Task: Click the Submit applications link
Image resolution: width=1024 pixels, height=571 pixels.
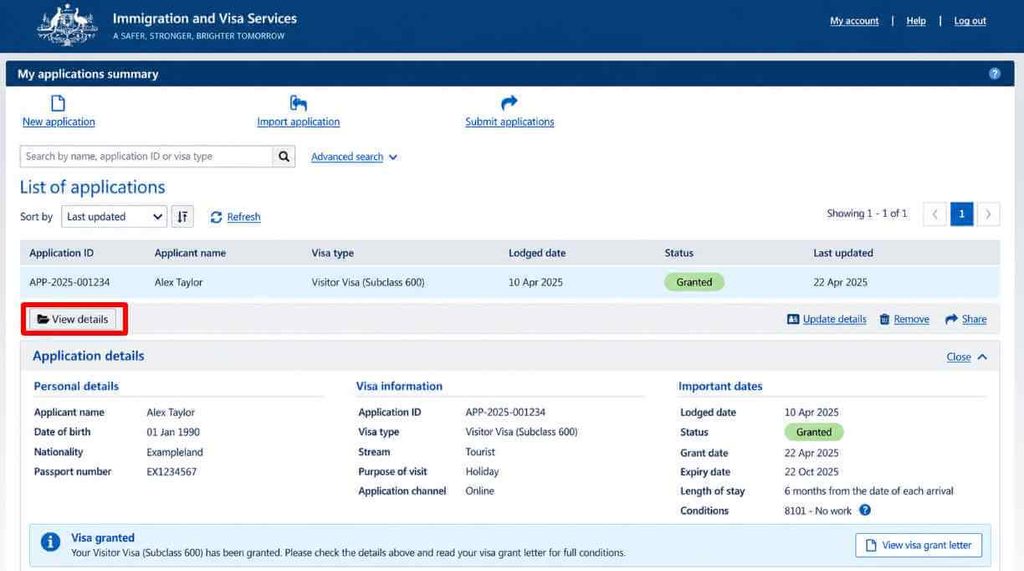Action: (x=509, y=122)
